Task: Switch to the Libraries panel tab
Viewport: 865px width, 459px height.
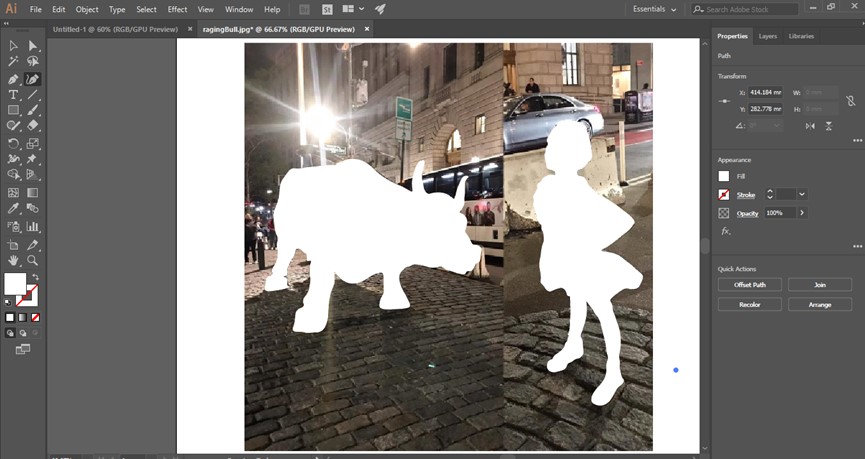Action: [801, 36]
